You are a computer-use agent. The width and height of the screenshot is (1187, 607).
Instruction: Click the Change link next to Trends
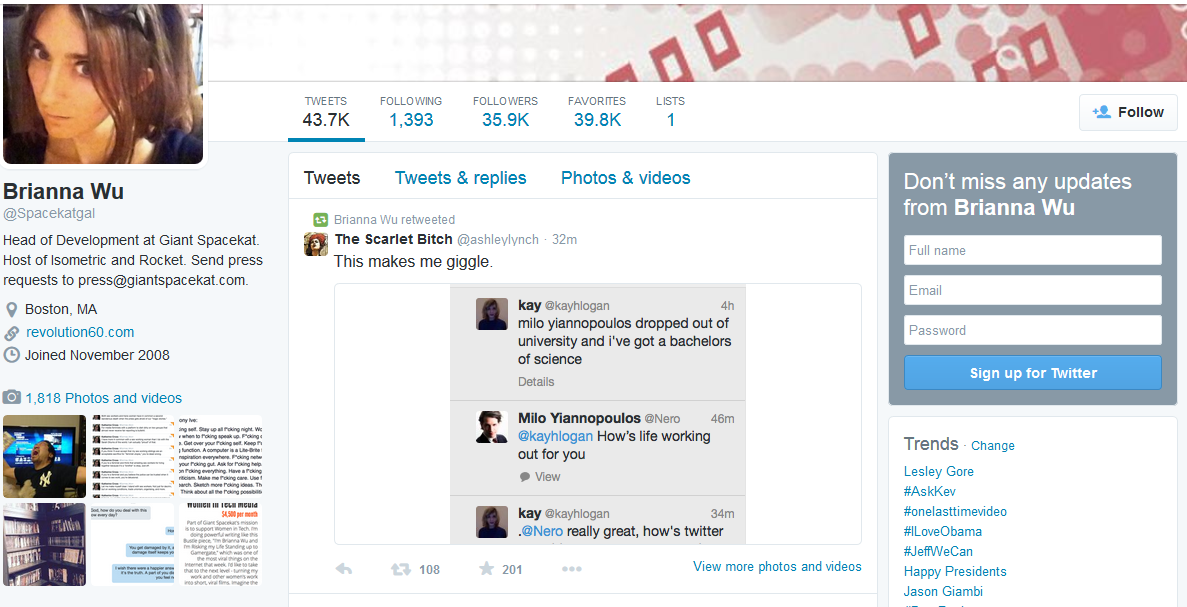point(992,446)
